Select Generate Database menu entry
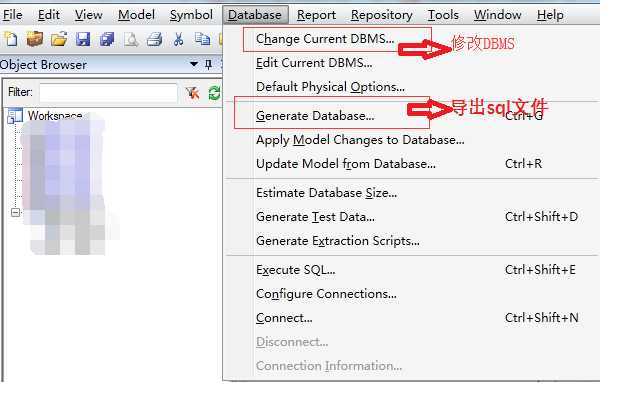The height and width of the screenshot is (412, 628). [315, 116]
